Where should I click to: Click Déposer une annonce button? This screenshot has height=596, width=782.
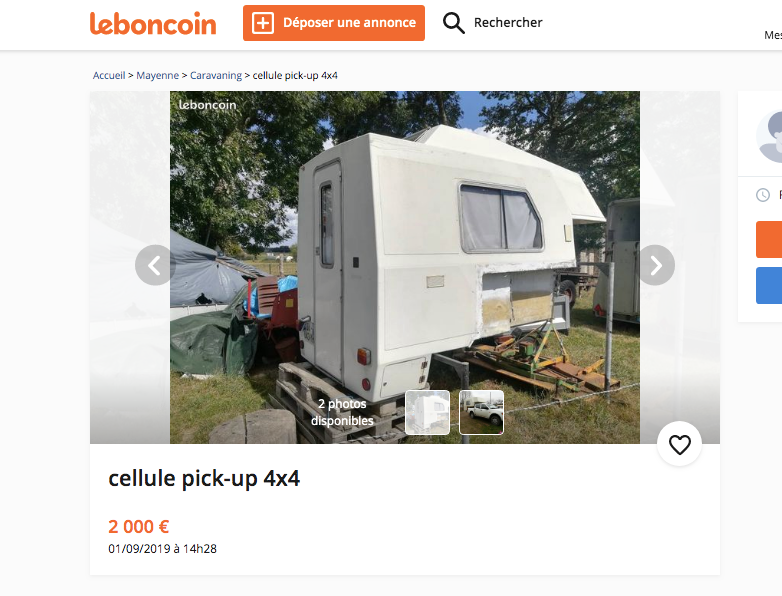pyautogui.click(x=334, y=23)
